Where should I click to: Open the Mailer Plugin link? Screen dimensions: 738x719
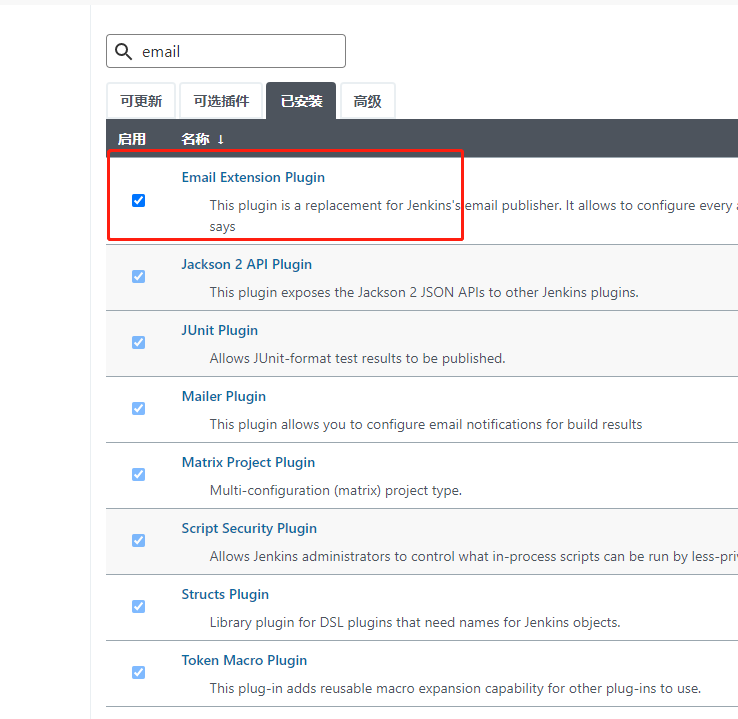tap(224, 396)
